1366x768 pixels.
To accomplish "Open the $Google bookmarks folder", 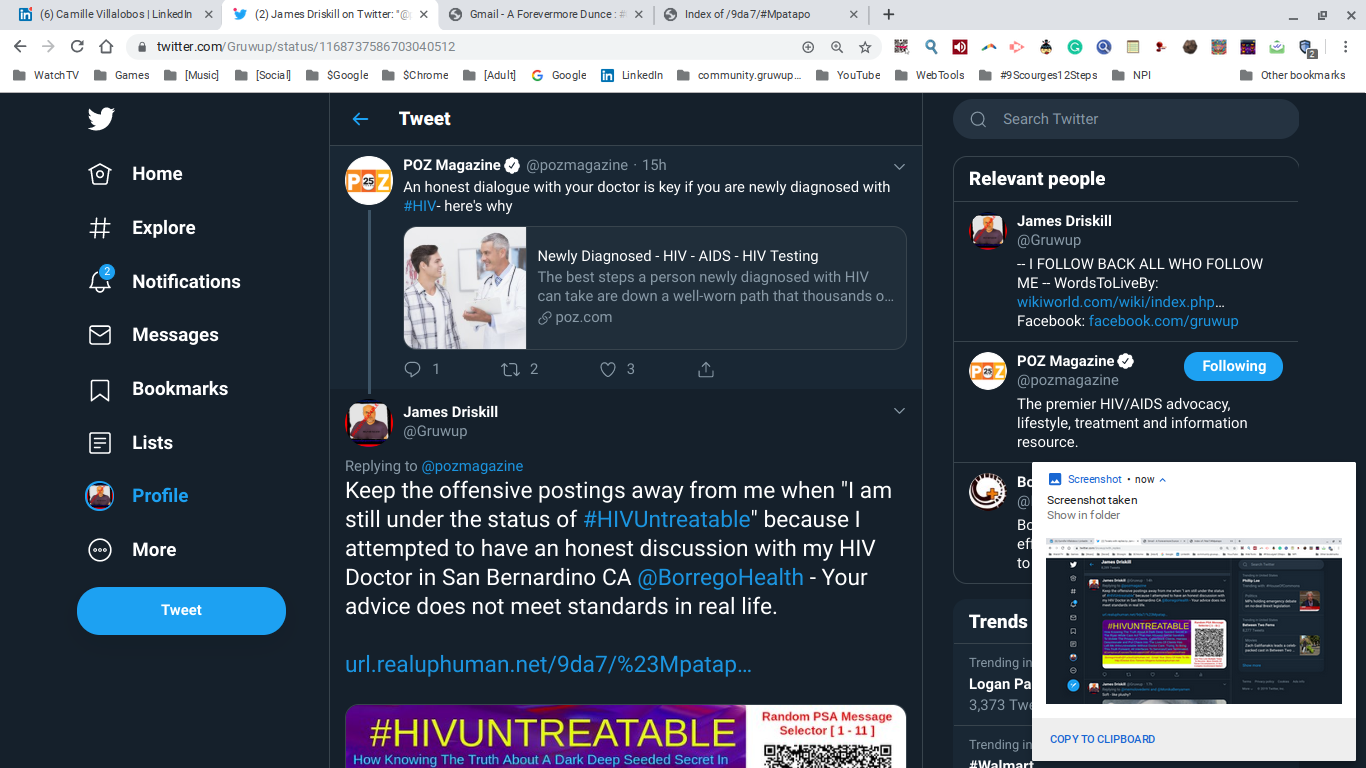I will tap(337, 75).
